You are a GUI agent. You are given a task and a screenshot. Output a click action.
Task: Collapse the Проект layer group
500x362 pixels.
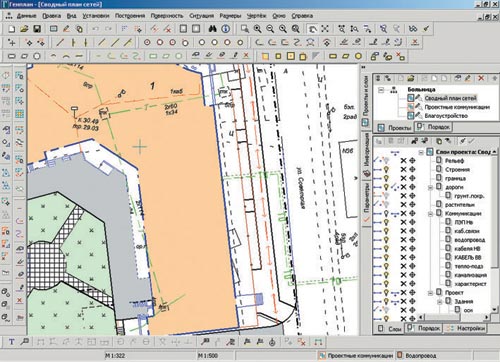click(x=430, y=293)
